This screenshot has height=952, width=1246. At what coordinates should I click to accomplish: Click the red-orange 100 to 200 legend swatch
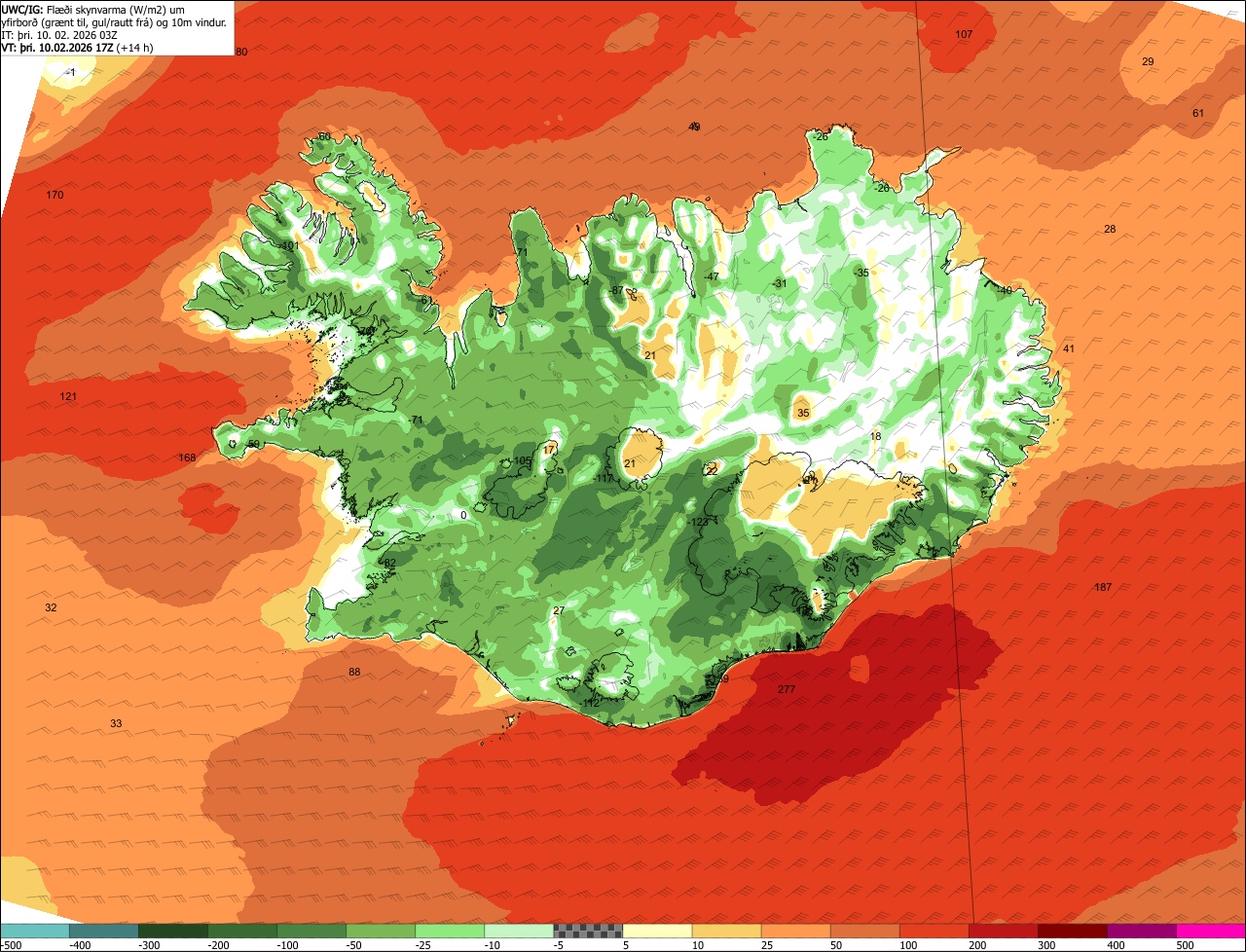click(x=934, y=931)
